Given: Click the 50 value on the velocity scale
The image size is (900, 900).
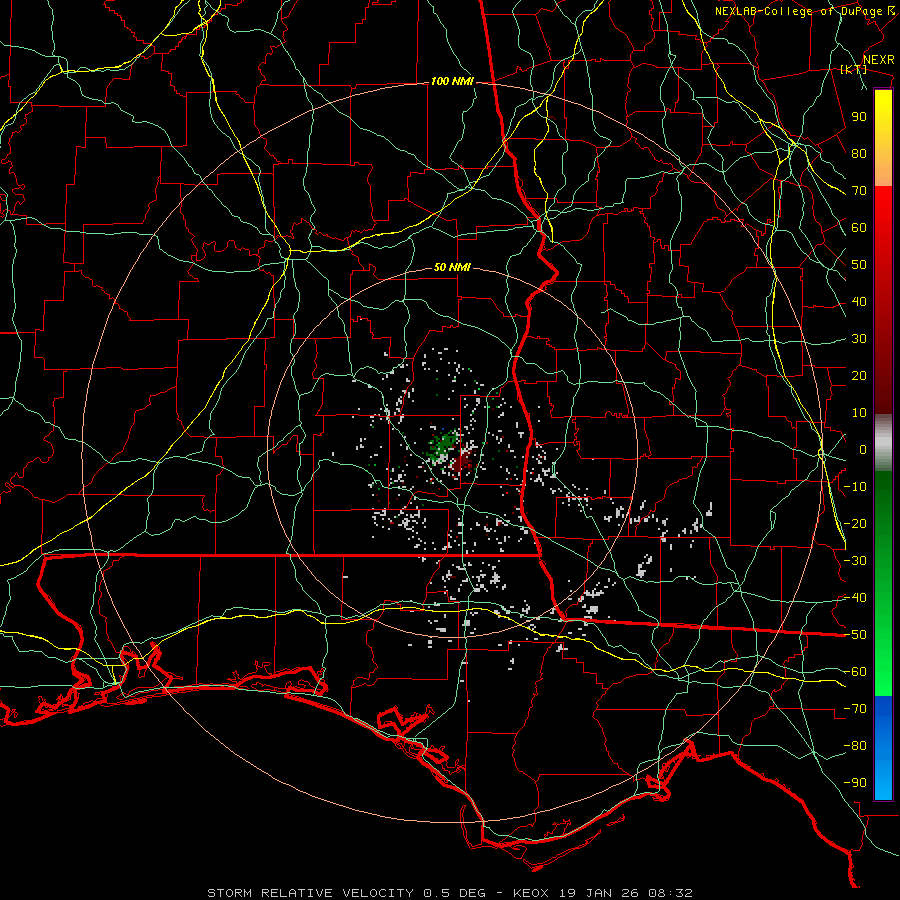Looking at the screenshot, I should (859, 265).
